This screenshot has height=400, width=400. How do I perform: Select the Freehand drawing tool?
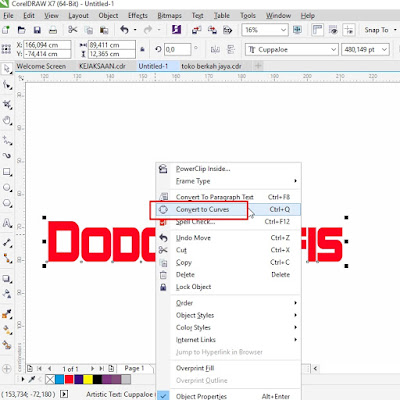7,140
